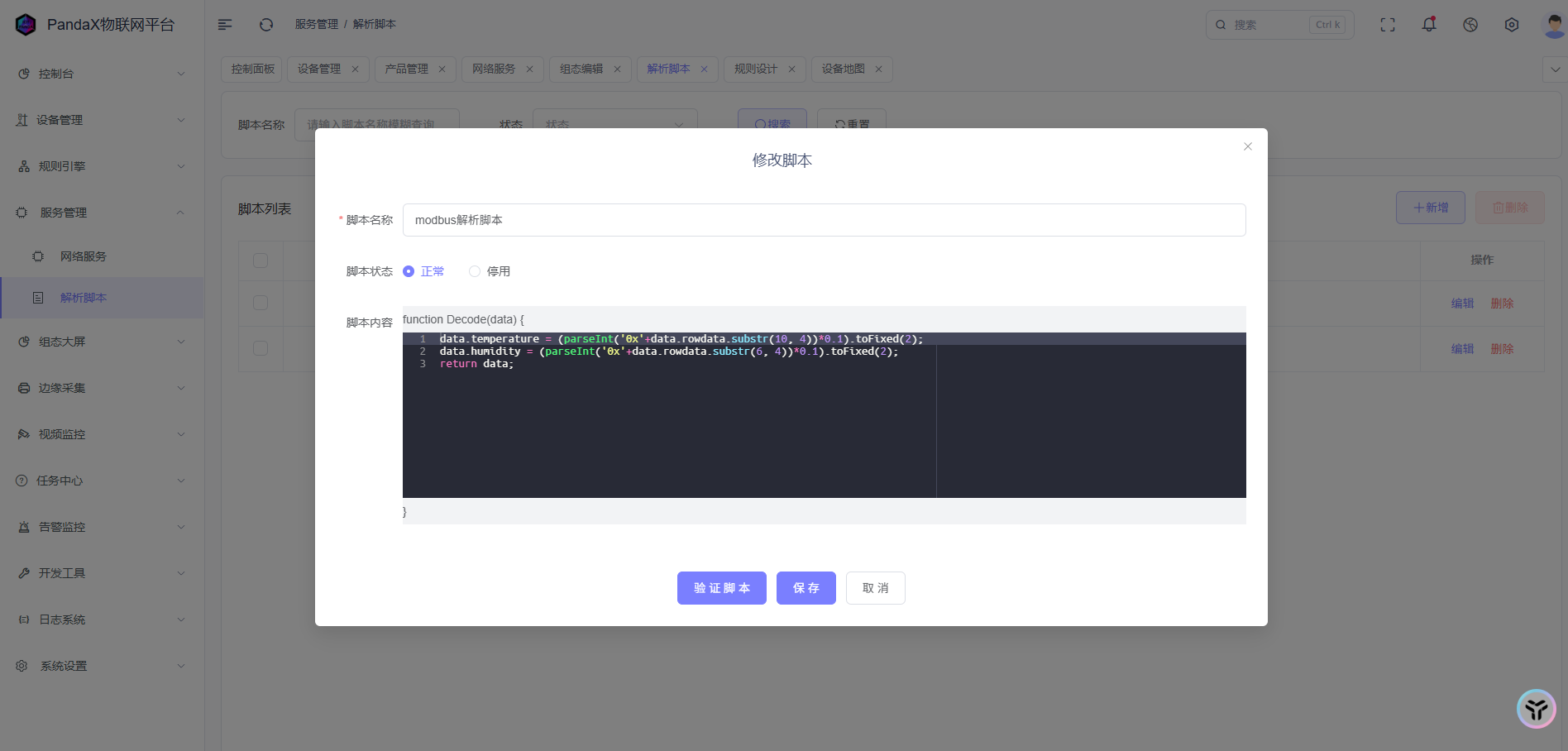Toggle fullscreen mode icon

click(1388, 25)
